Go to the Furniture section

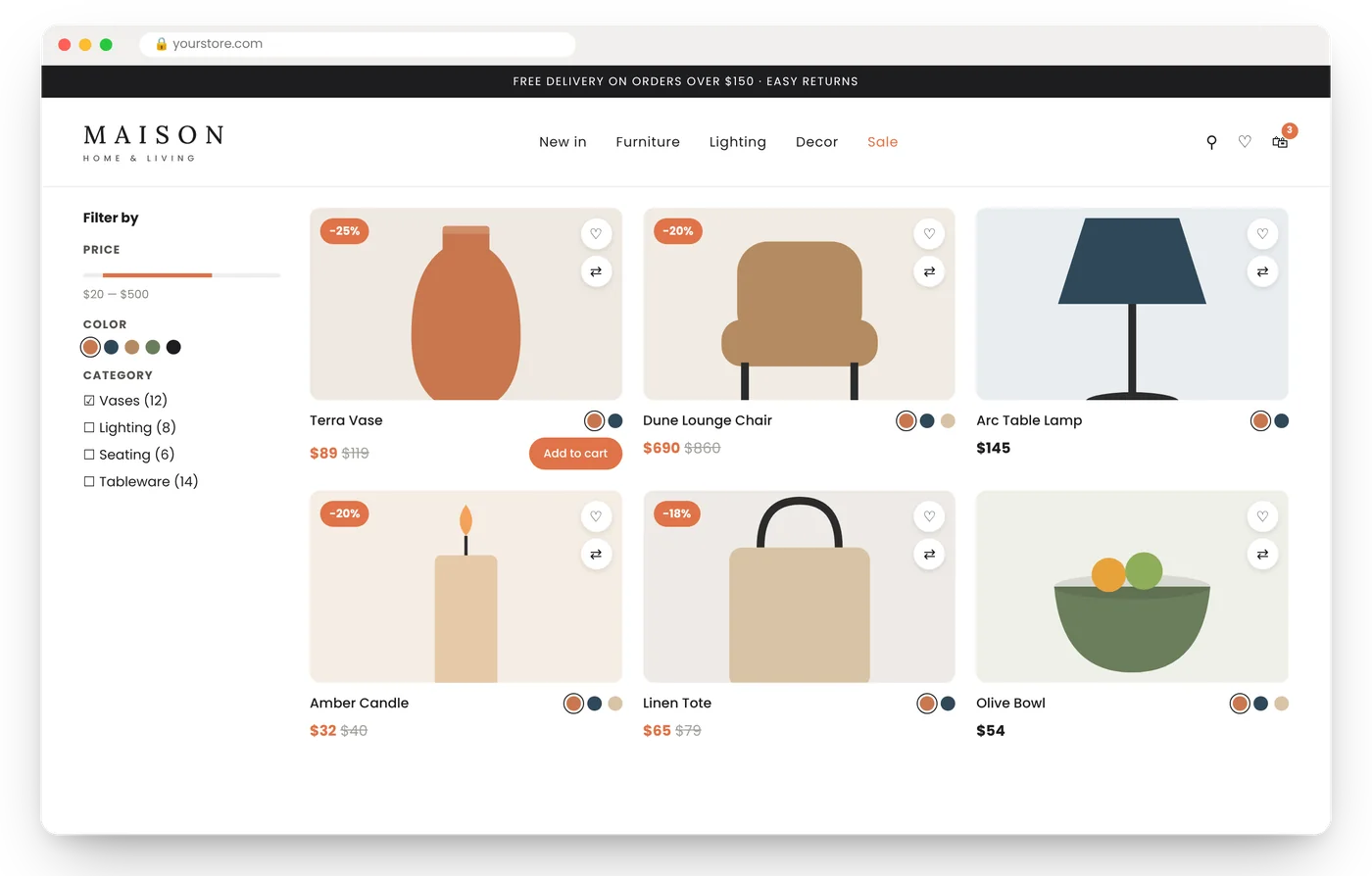[x=648, y=142]
